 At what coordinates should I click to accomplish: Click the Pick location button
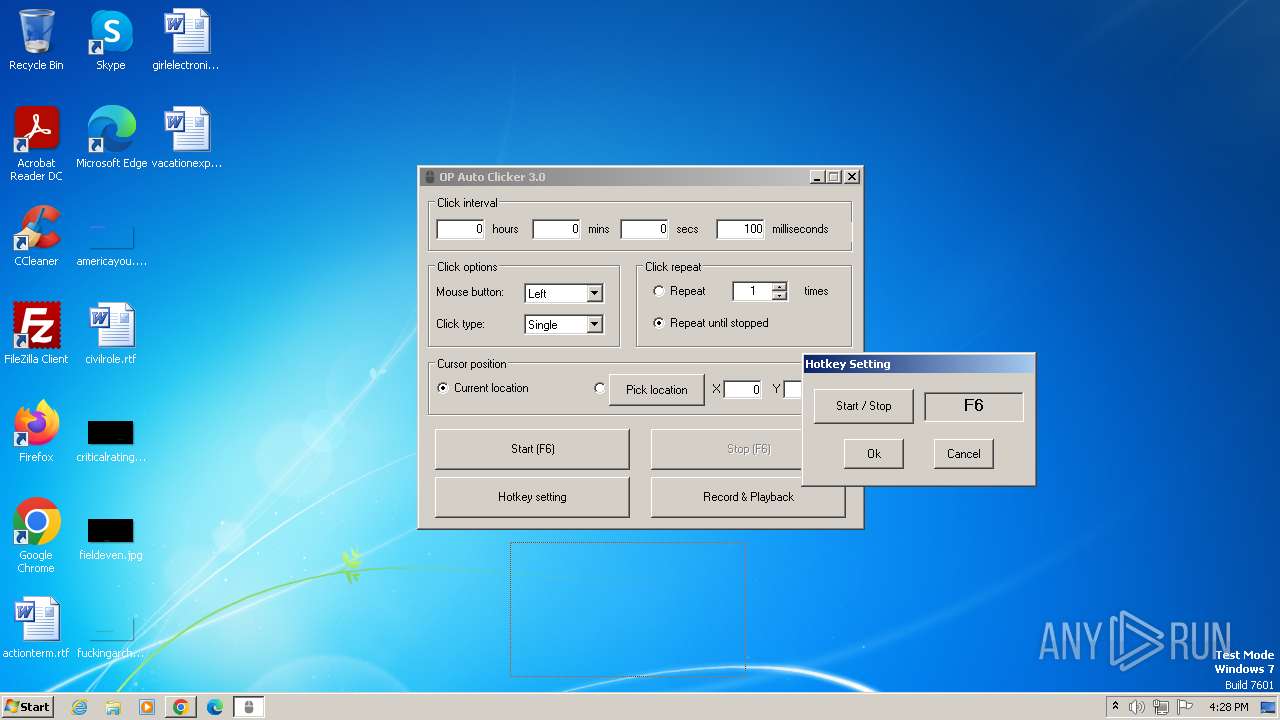(657, 390)
